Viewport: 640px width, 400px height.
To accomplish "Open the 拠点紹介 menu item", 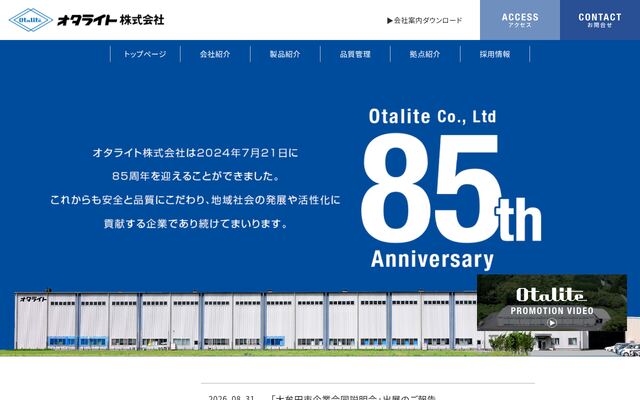I will point(425,54).
